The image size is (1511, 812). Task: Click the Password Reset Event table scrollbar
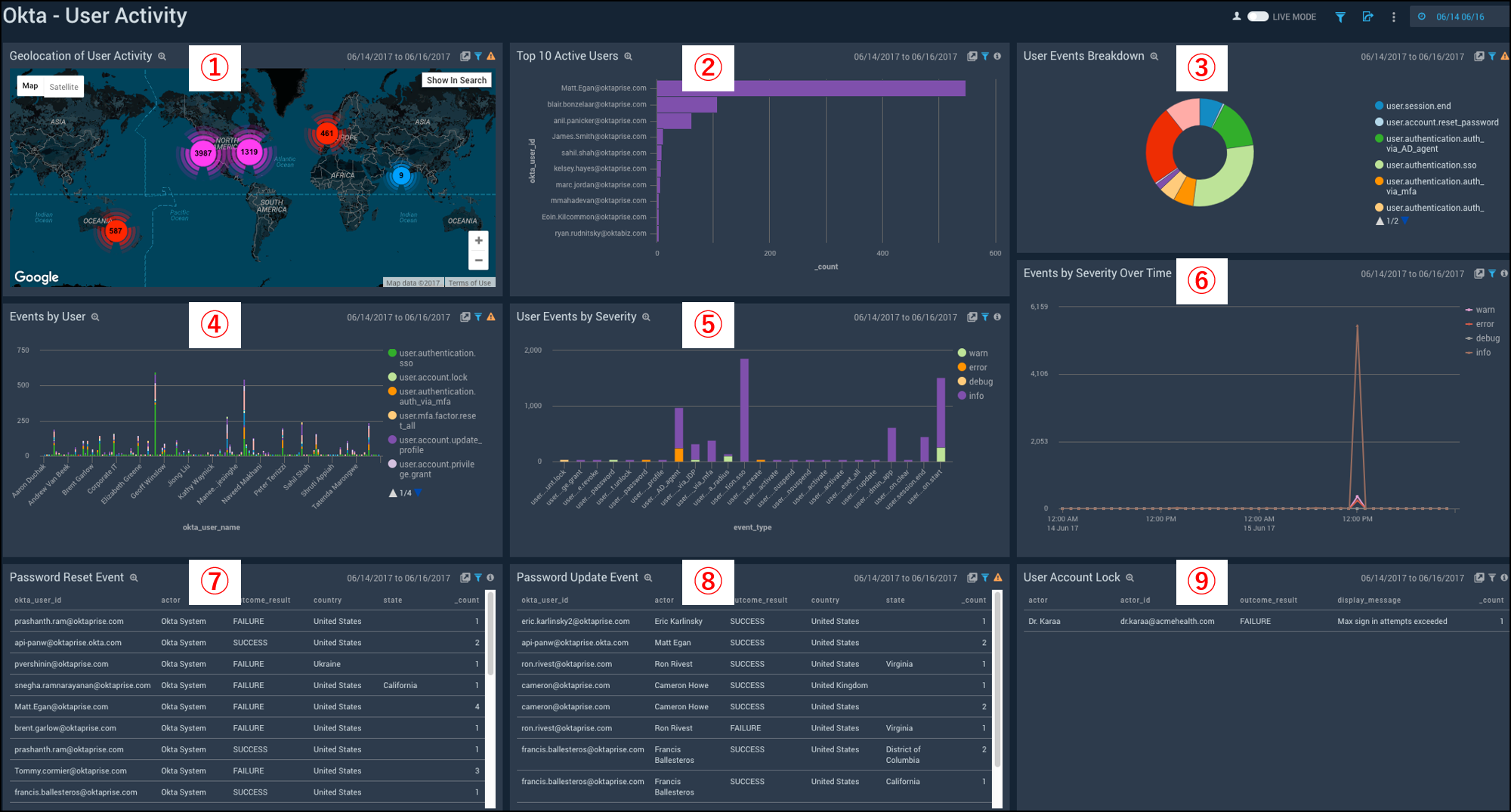click(490, 634)
